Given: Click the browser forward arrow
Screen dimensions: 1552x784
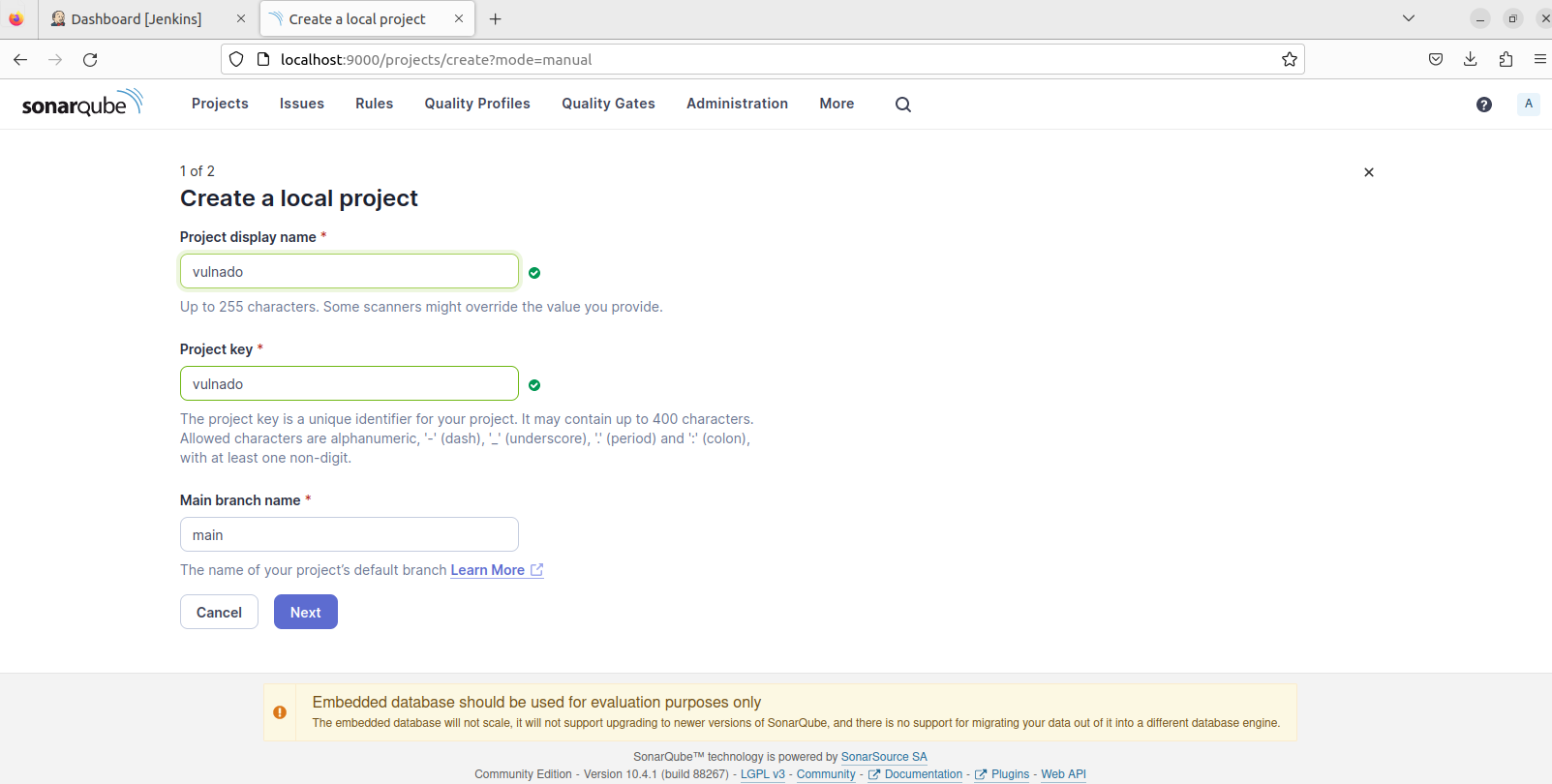Looking at the screenshot, I should pos(55,59).
